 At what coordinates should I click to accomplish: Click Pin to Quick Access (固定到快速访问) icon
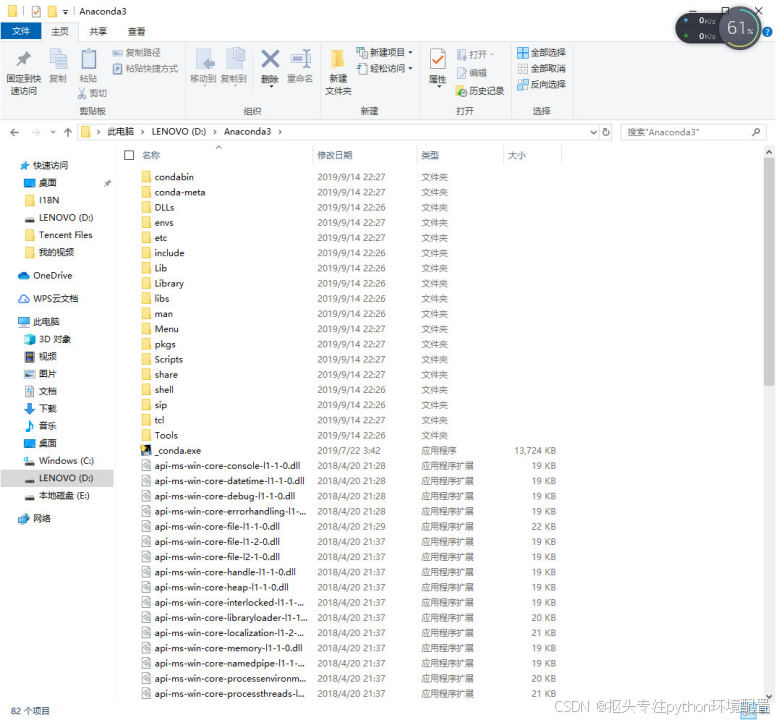pos(23,60)
